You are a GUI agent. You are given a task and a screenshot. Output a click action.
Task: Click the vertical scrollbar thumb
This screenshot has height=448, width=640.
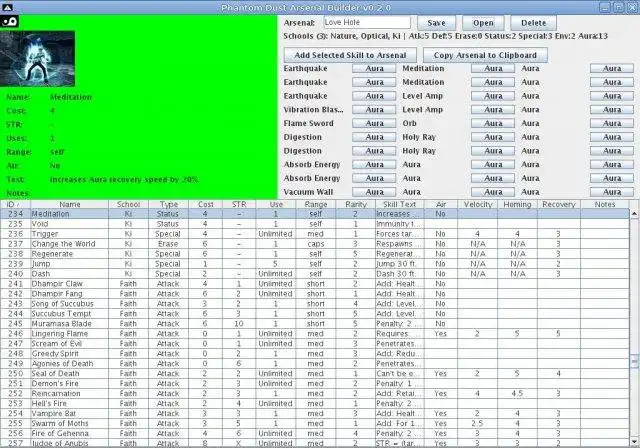[x=634, y=361]
